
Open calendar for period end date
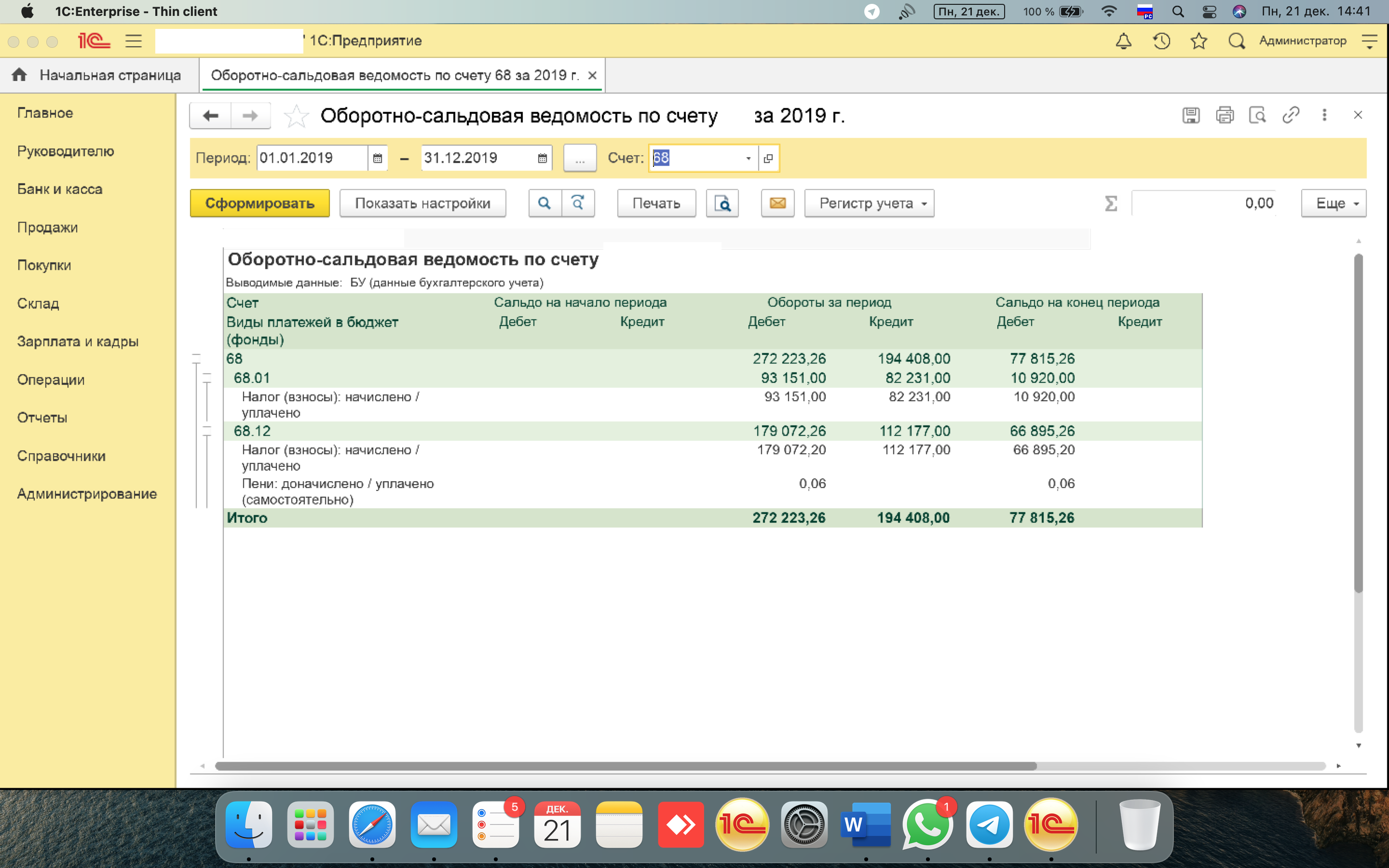[x=542, y=158]
